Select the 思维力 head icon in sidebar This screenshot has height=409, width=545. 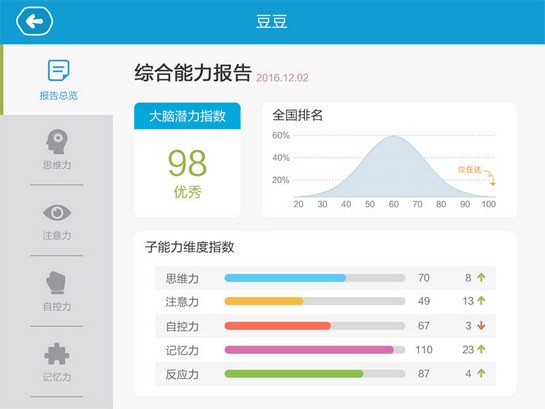click(x=57, y=142)
